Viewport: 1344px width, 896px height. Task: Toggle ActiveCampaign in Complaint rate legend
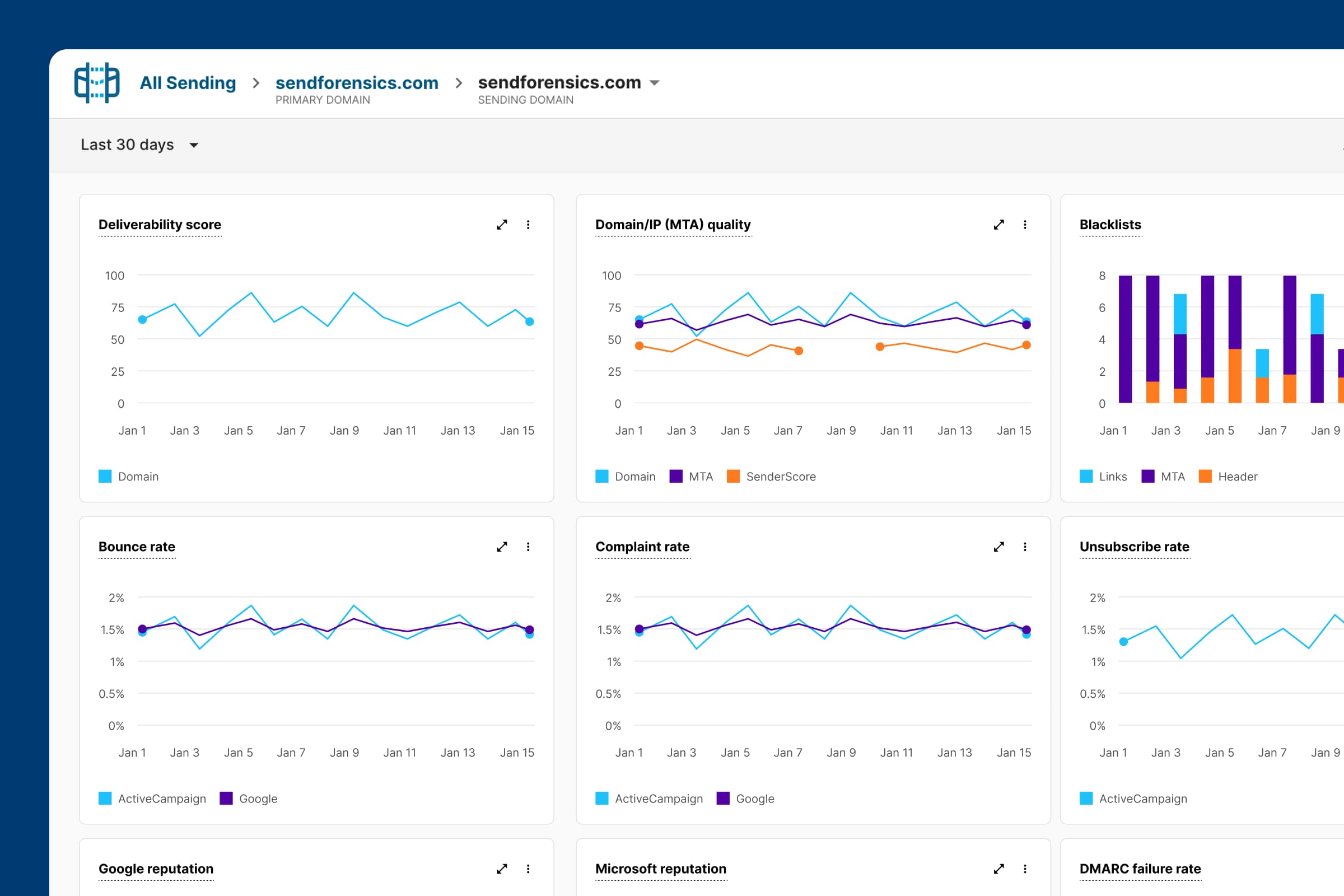click(659, 799)
